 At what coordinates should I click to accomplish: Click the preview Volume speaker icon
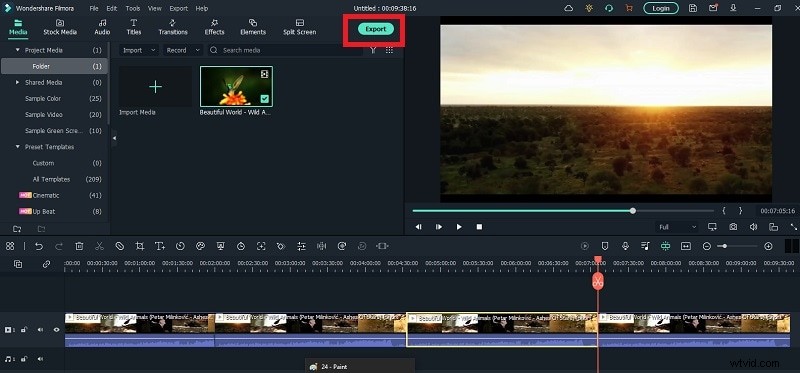click(x=753, y=227)
